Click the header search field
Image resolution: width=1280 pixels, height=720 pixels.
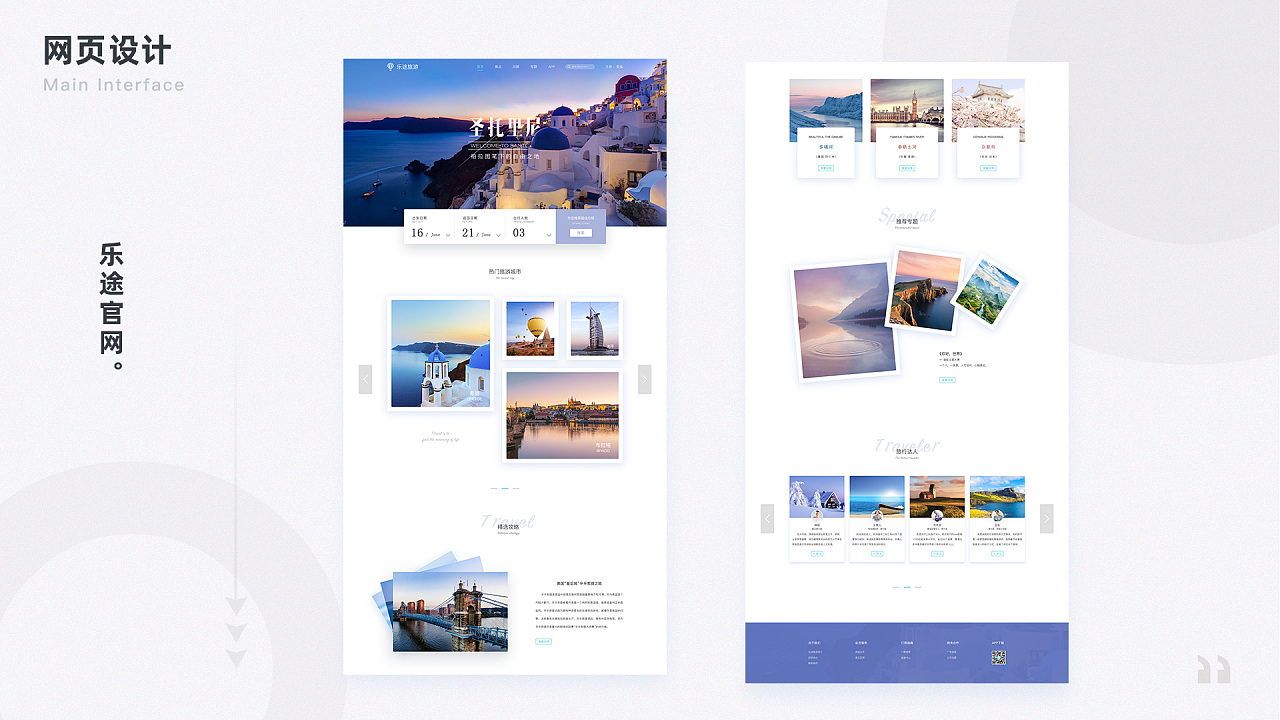coord(581,67)
